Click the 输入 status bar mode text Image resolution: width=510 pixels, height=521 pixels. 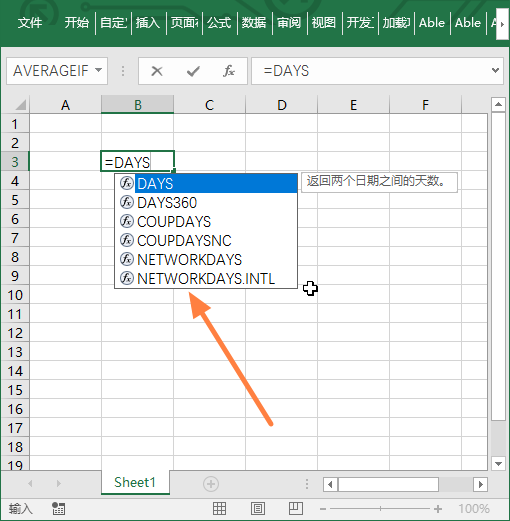pos(21,509)
